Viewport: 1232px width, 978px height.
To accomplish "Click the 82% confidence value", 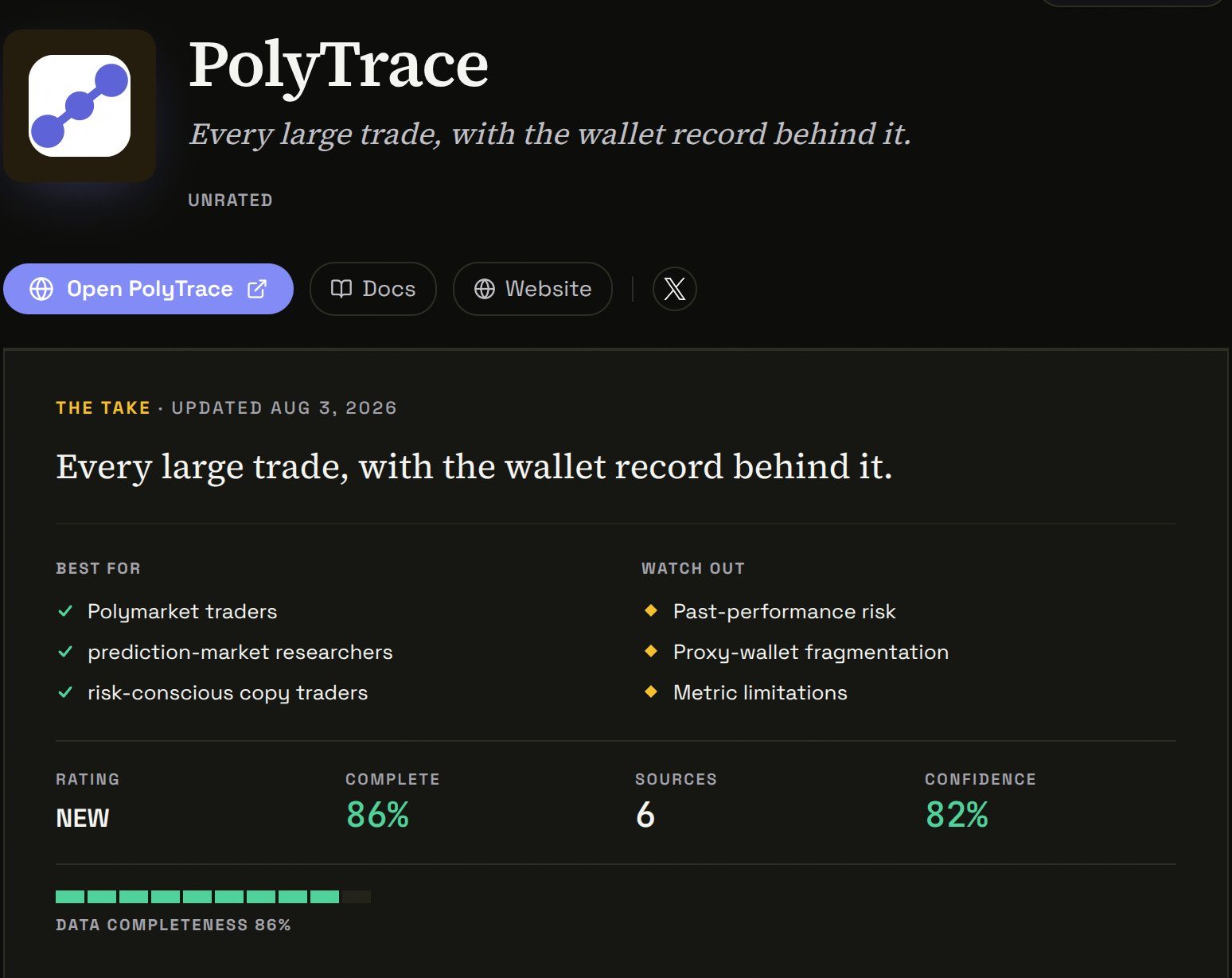I will coord(957,815).
